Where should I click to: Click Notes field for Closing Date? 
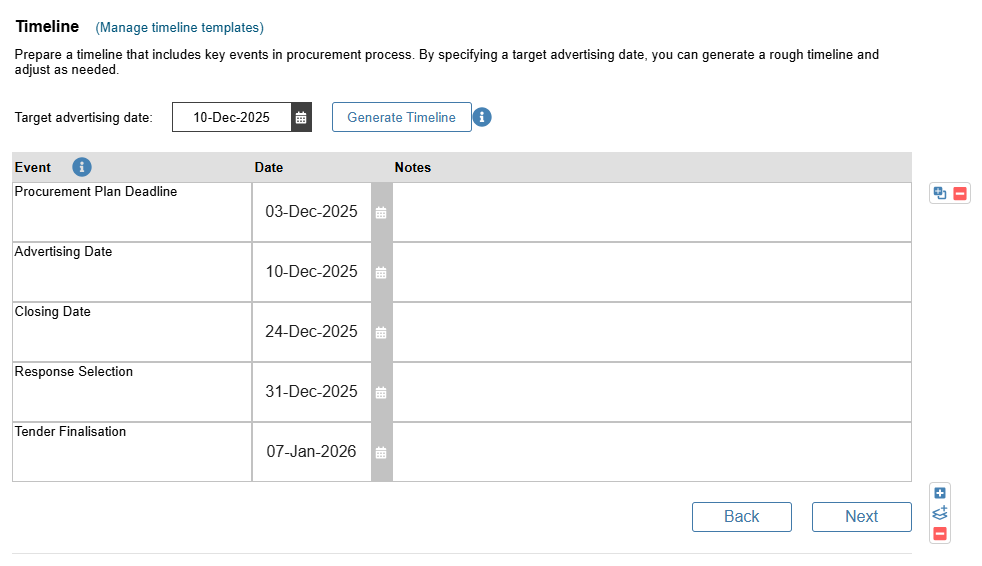click(652, 332)
